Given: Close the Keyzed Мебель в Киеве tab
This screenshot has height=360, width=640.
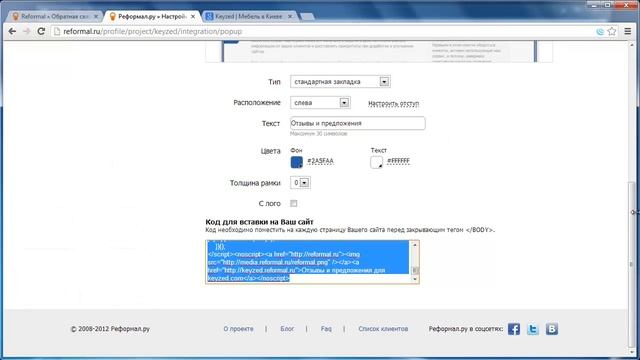Looking at the screenshot, I should pos(290,16).
